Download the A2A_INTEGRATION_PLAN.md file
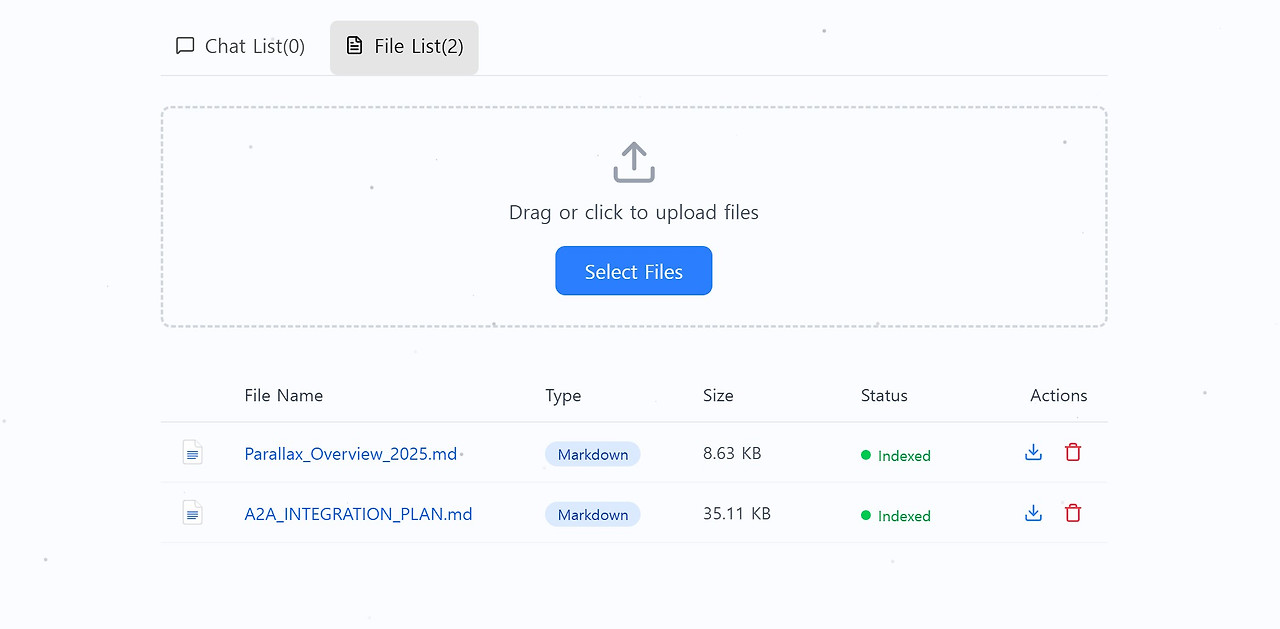This screenshot has width=1280, height=629. click(1033, 513)
